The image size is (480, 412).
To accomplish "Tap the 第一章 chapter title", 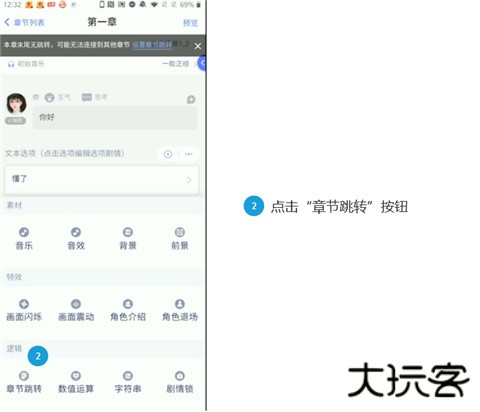I will tap(102, 22).
